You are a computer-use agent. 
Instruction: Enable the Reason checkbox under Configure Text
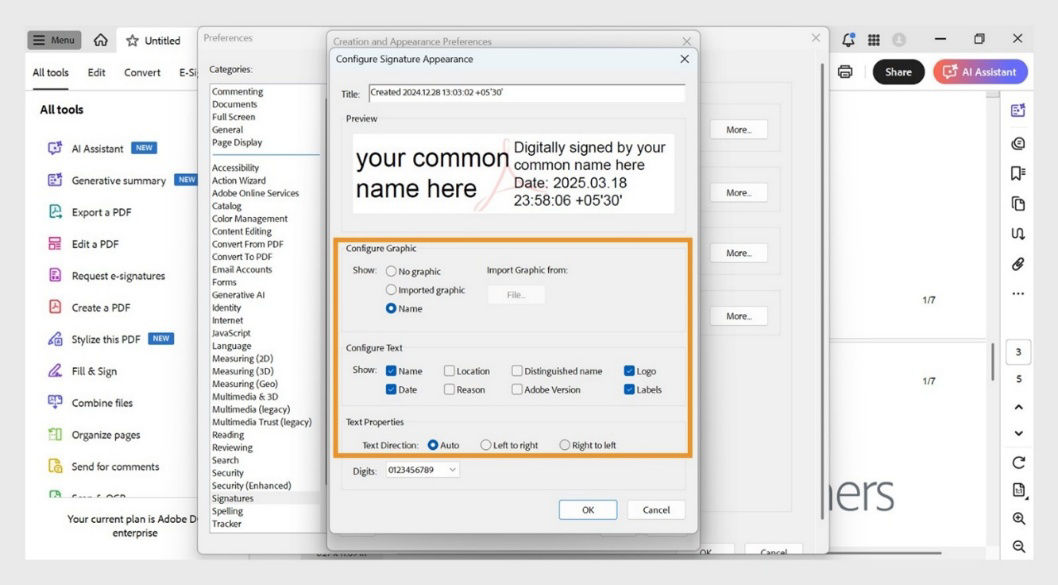pyautogui.click(x=449, y=389)
